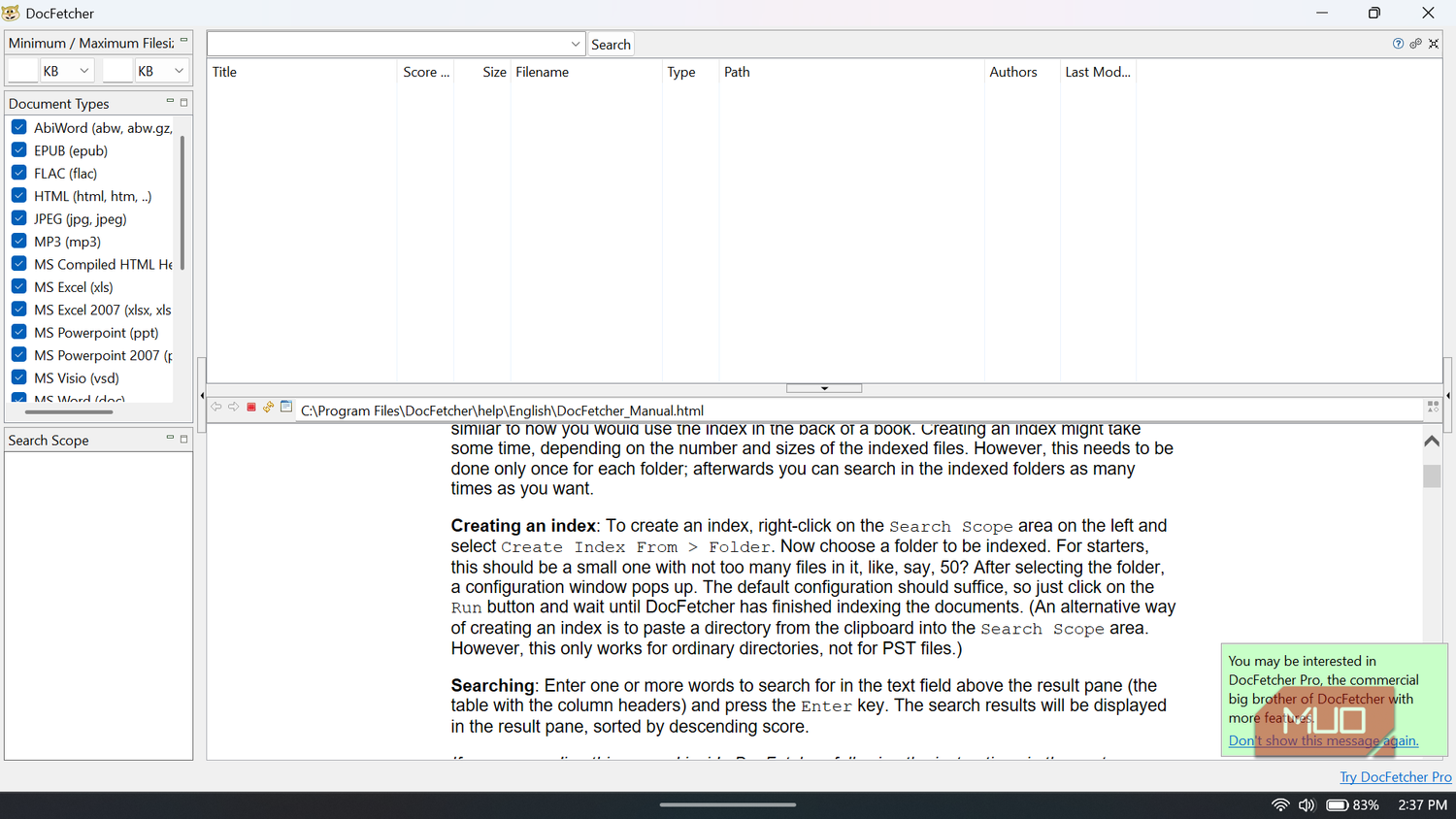Click the manual's vertical scrollbar thumb
The width and height of the screenshot is (1456, 819).
point(1432,476)
